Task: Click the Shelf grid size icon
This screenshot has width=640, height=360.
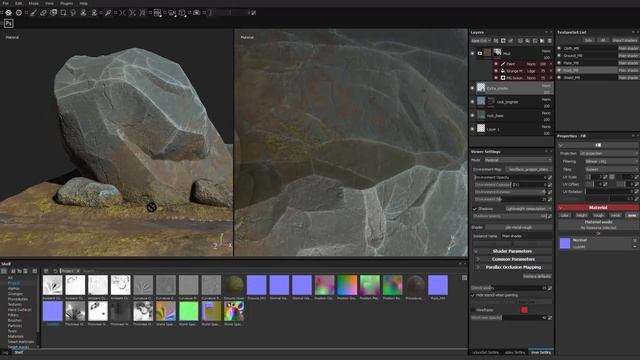Action: coord(464,278)
